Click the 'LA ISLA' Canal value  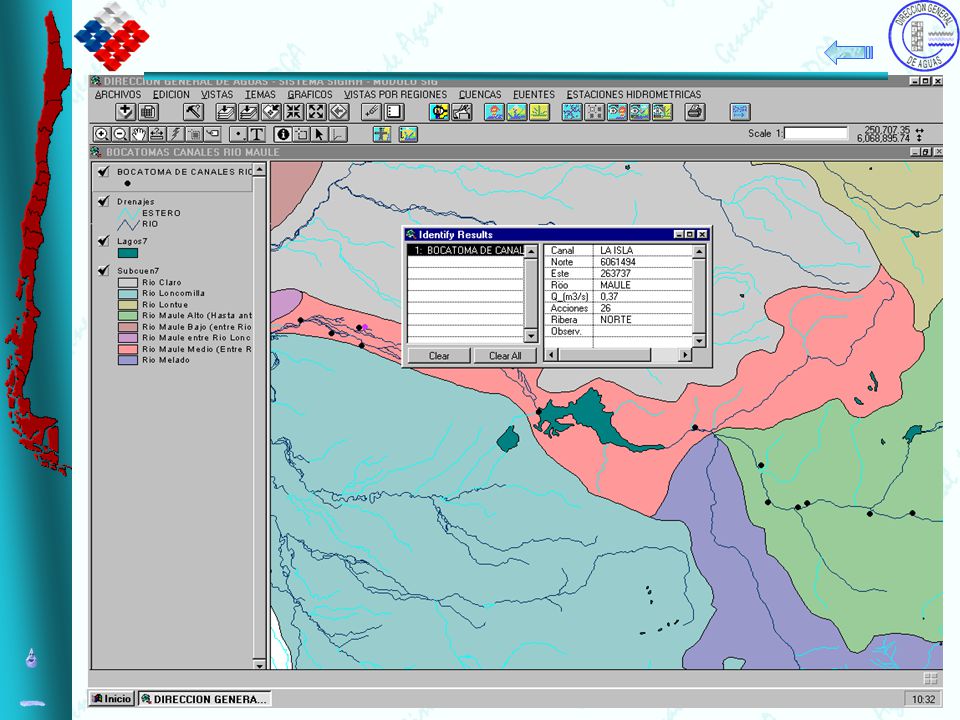[x=617, y=250]
